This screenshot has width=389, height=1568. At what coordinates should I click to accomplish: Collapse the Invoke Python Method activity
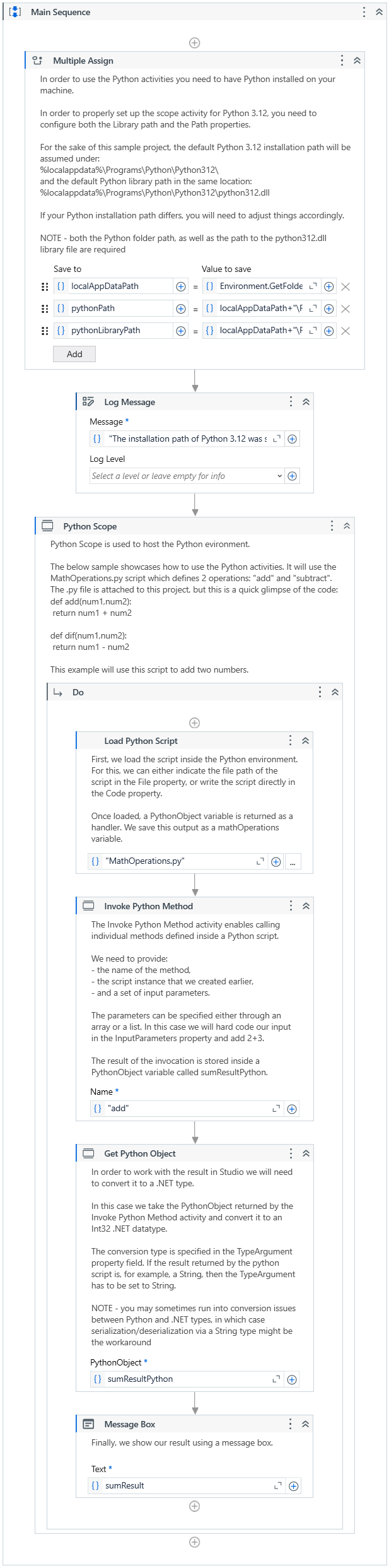[306, 906]
